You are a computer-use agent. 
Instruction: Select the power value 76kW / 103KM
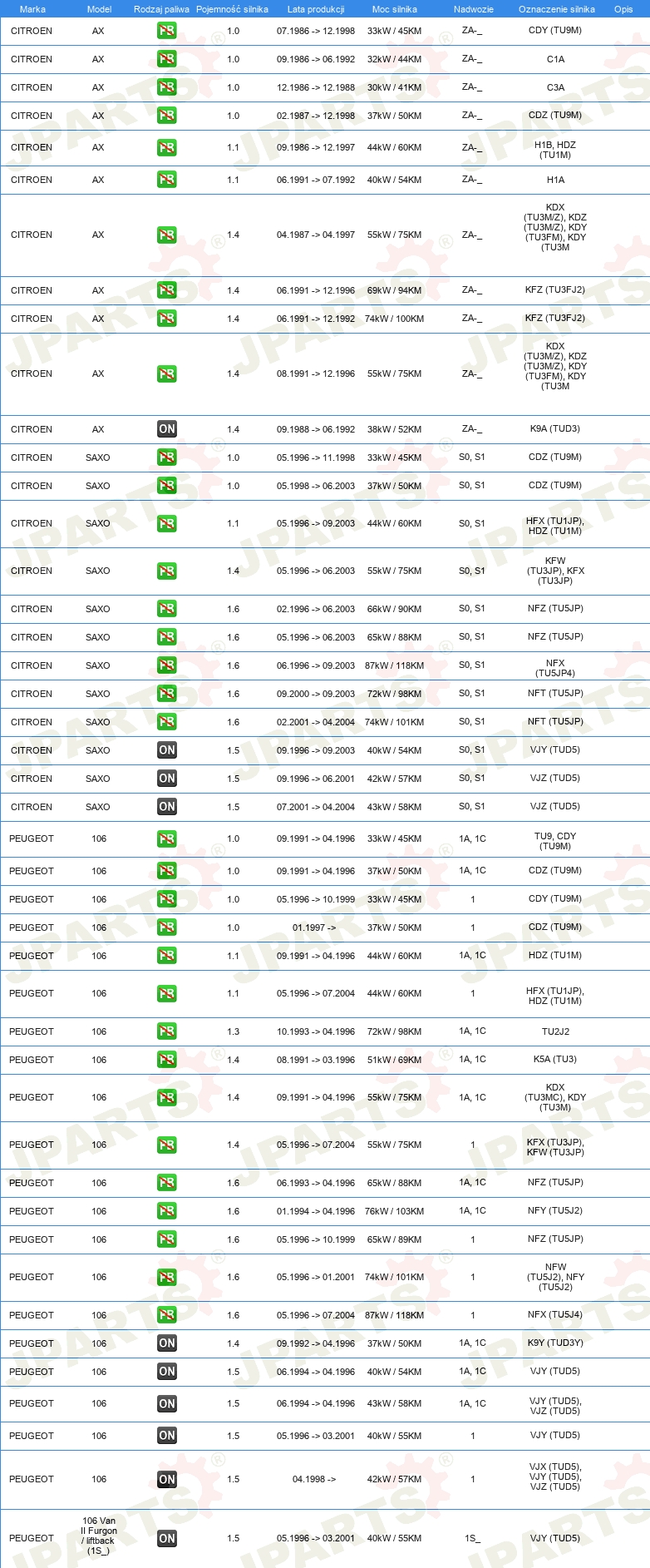395,1211
